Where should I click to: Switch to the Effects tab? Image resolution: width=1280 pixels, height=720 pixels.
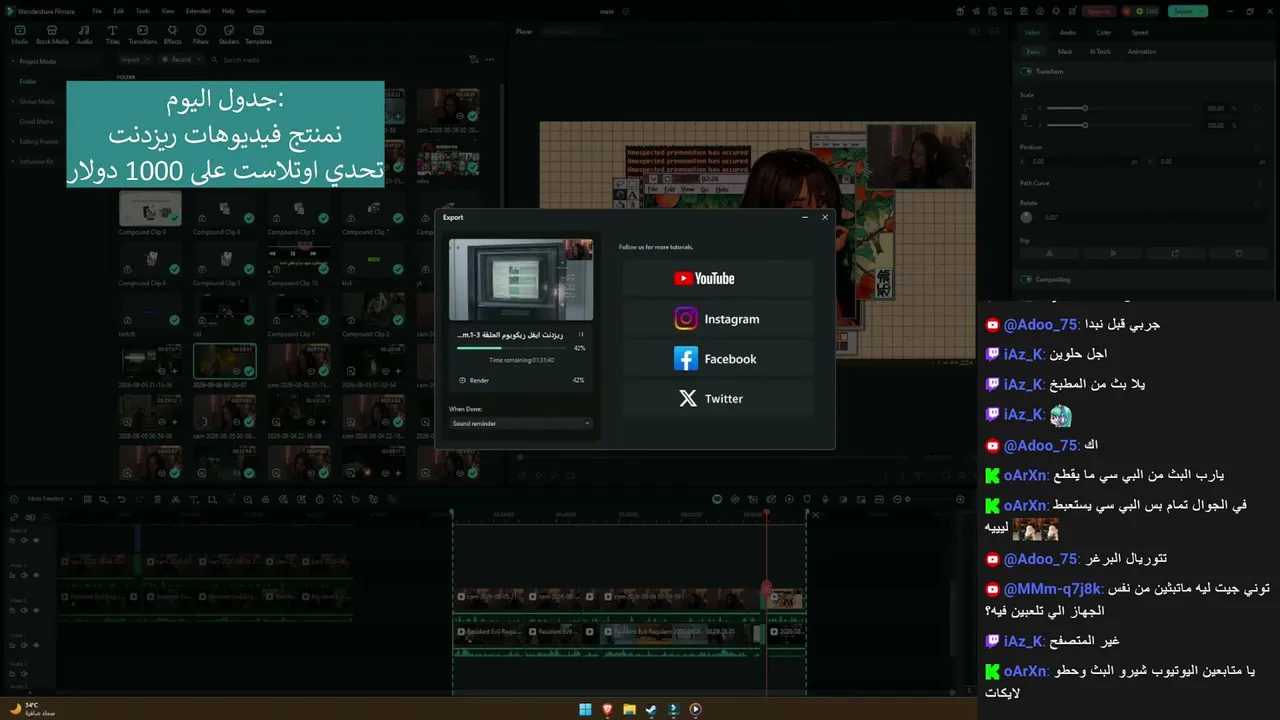click(173, 35)
